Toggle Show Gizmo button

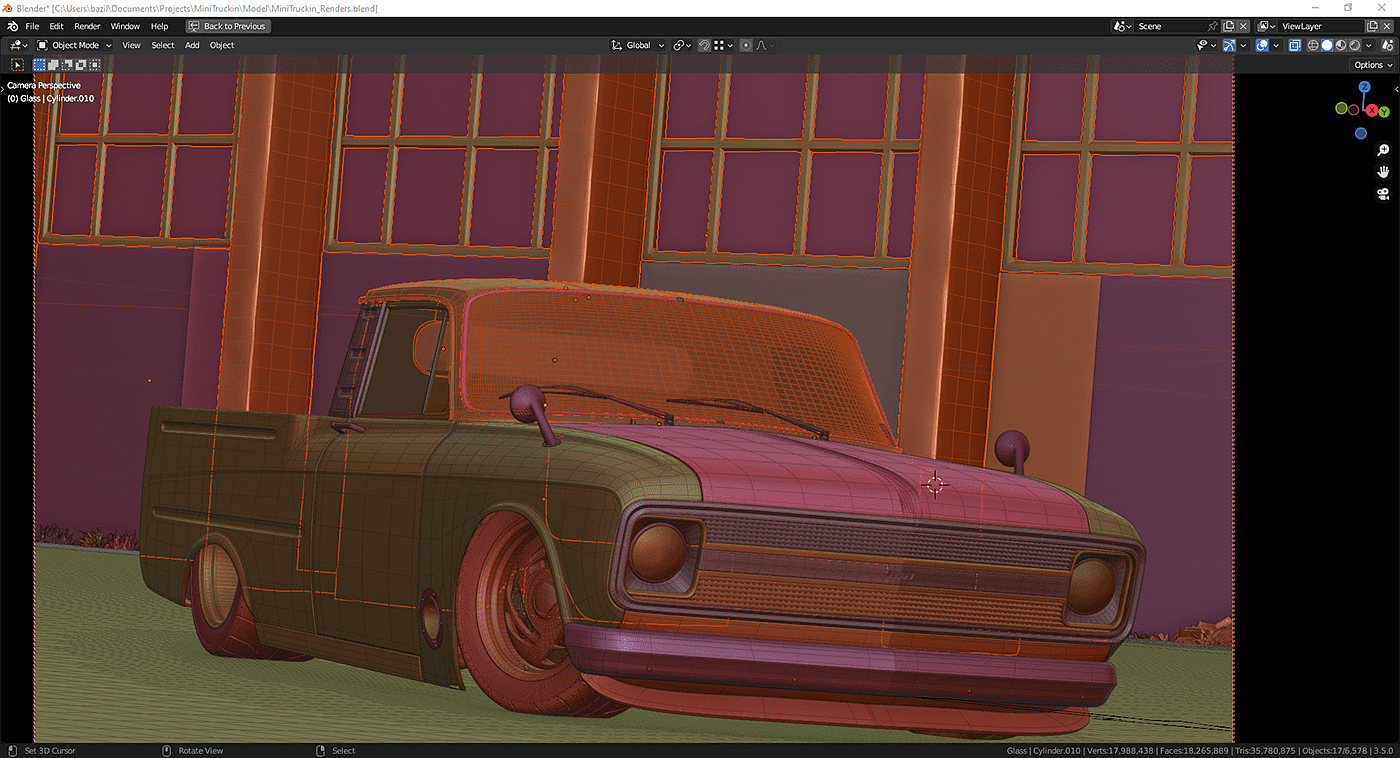click(1229, 45)
